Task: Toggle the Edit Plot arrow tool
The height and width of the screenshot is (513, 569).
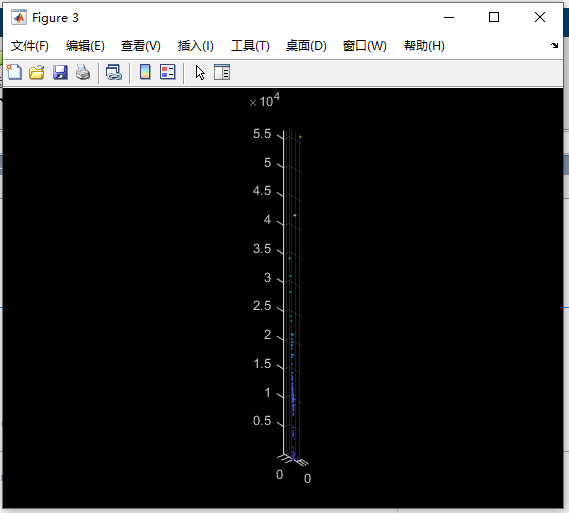Action: 200,72
